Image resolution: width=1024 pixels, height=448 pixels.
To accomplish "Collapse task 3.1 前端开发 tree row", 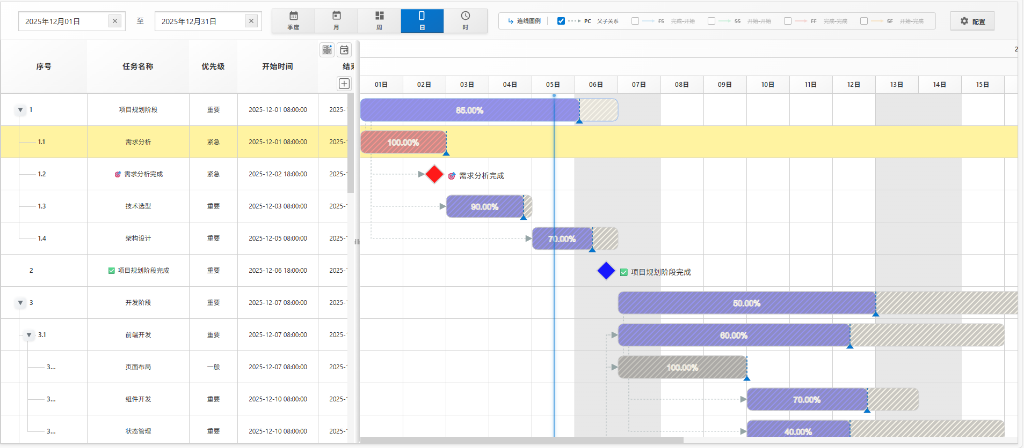I will tap(29, 335).
